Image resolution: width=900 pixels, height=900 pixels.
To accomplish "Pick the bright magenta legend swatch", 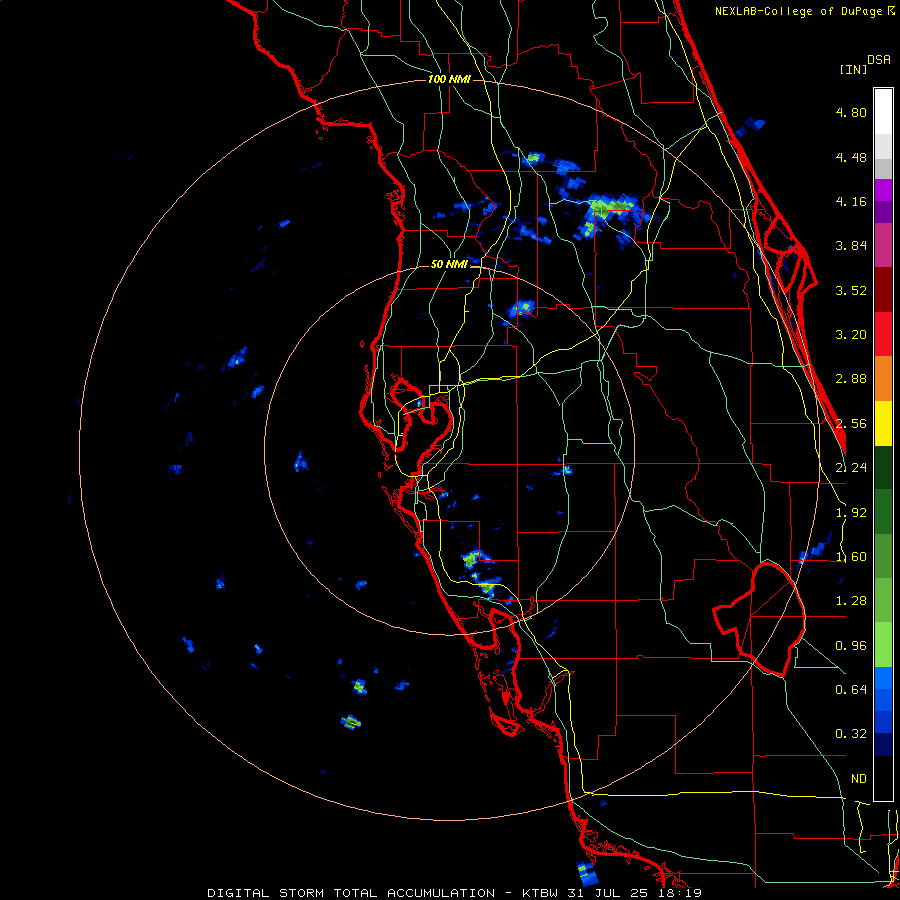I will 883,190.
